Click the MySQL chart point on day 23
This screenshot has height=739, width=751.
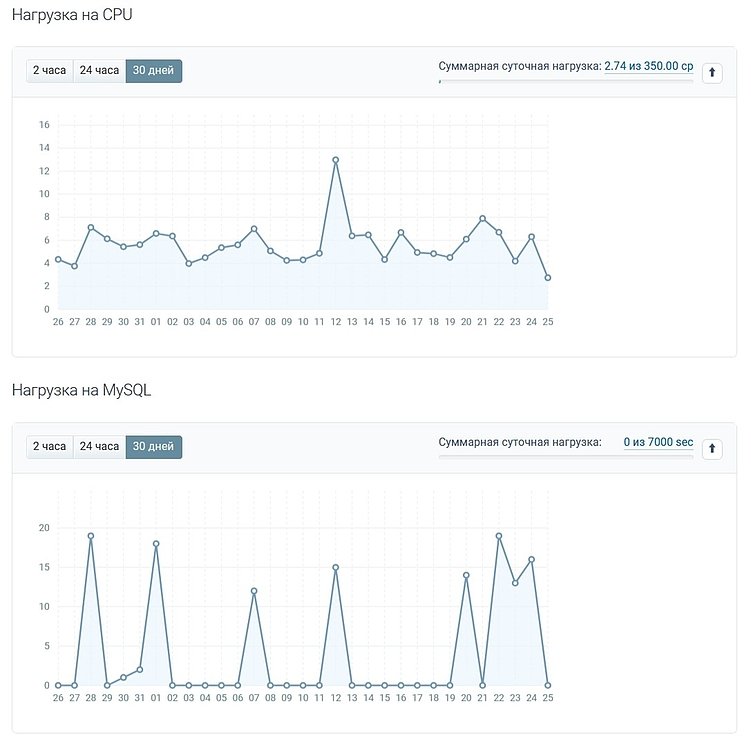pos(515,583)
